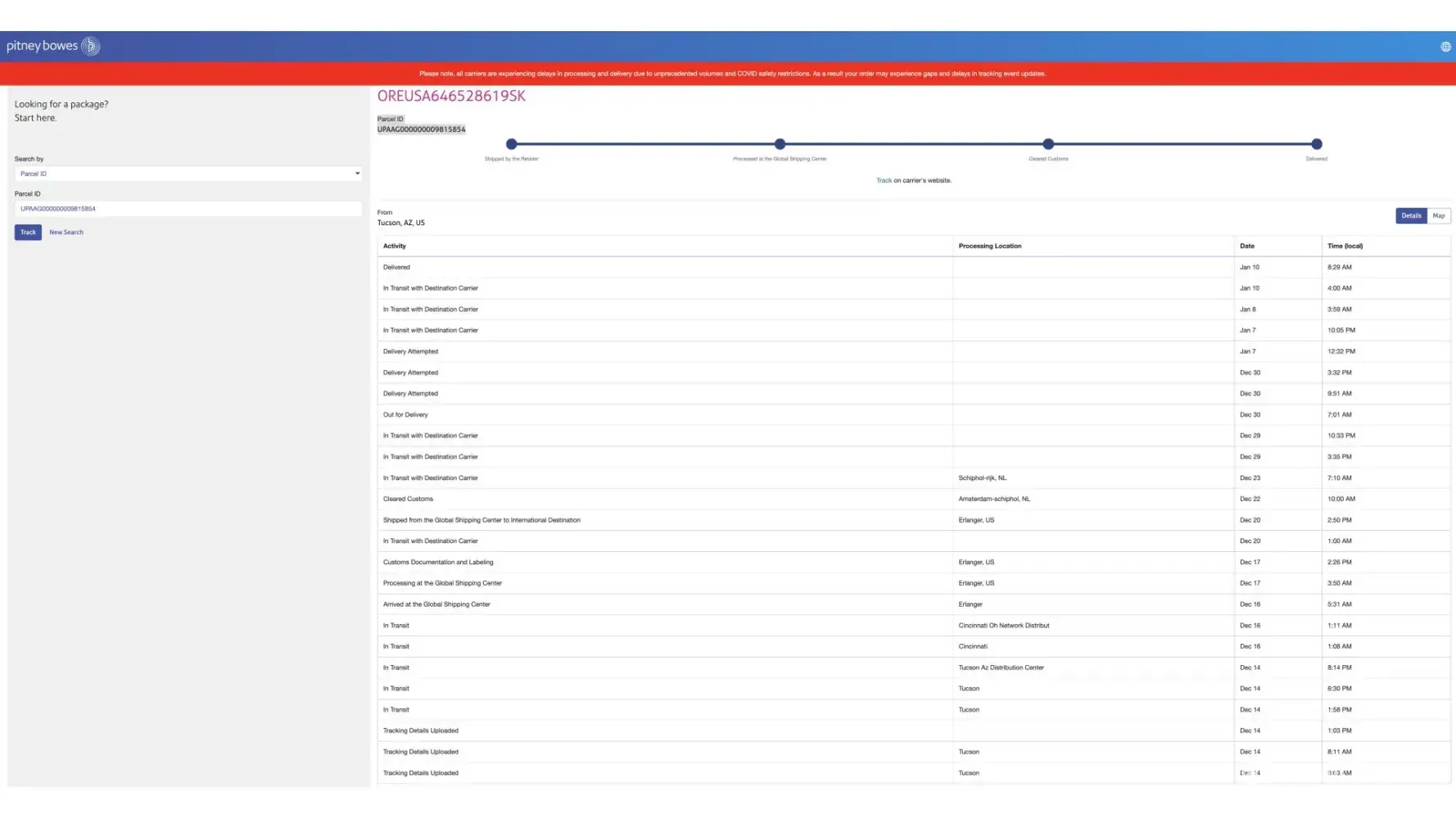Click the 3:59 AM time cell
1456x819 pixels.
click(x=1340, y=310)
